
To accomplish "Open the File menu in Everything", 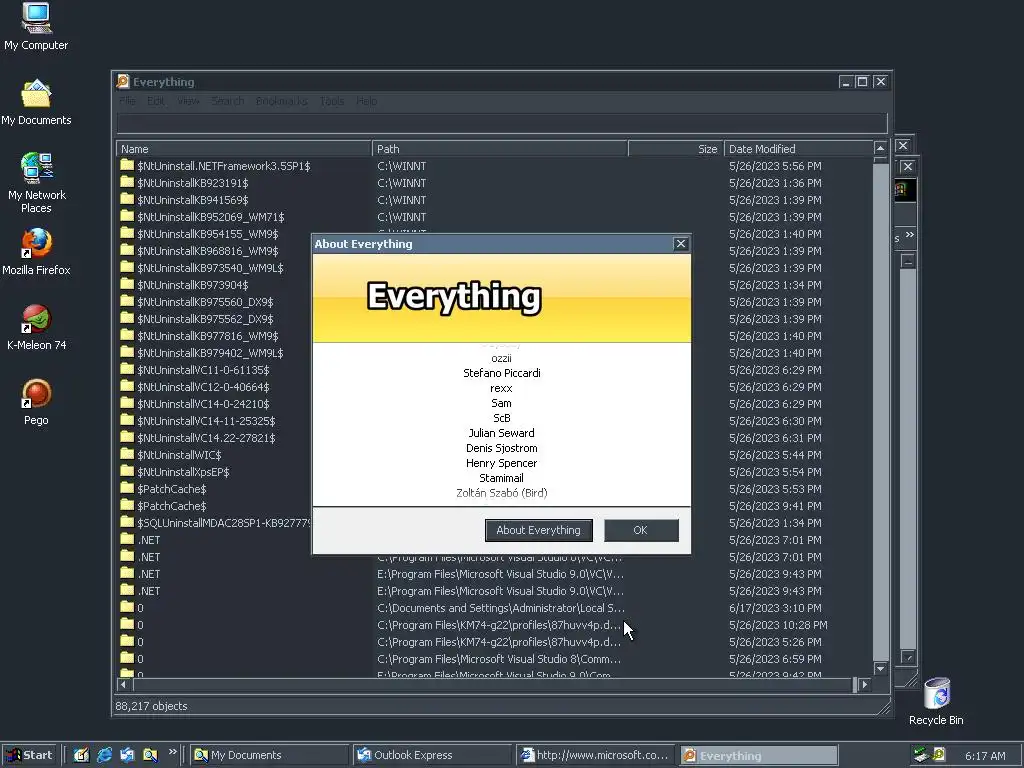I will (x=127, y=101).
